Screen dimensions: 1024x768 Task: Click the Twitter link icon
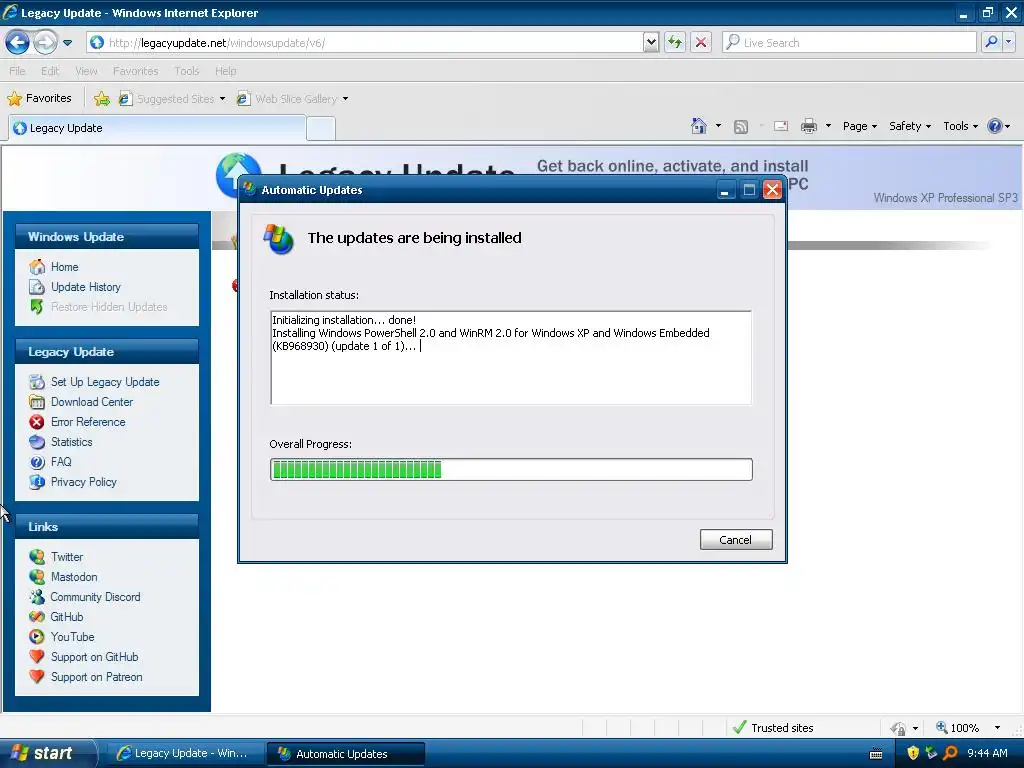(37, 557)
